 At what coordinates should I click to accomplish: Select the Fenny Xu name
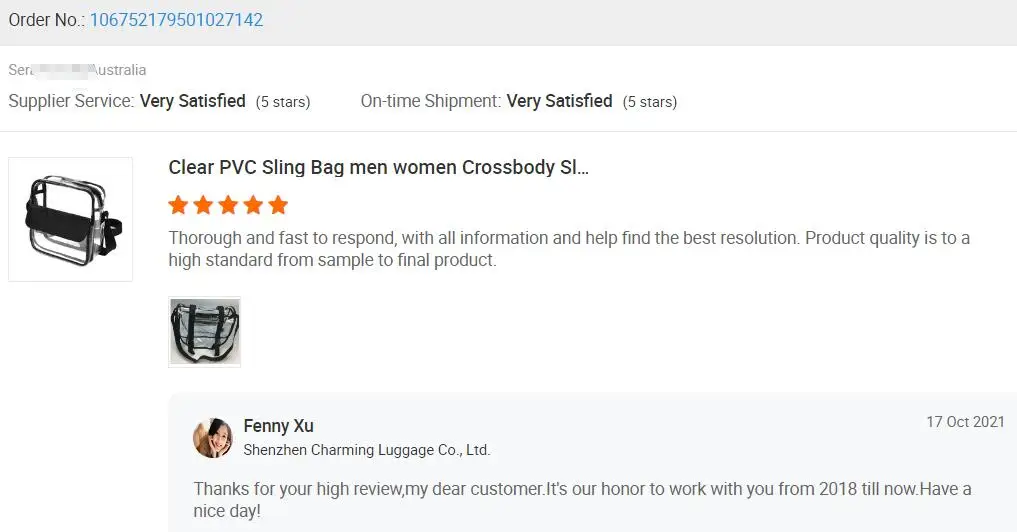click(278, 427)
